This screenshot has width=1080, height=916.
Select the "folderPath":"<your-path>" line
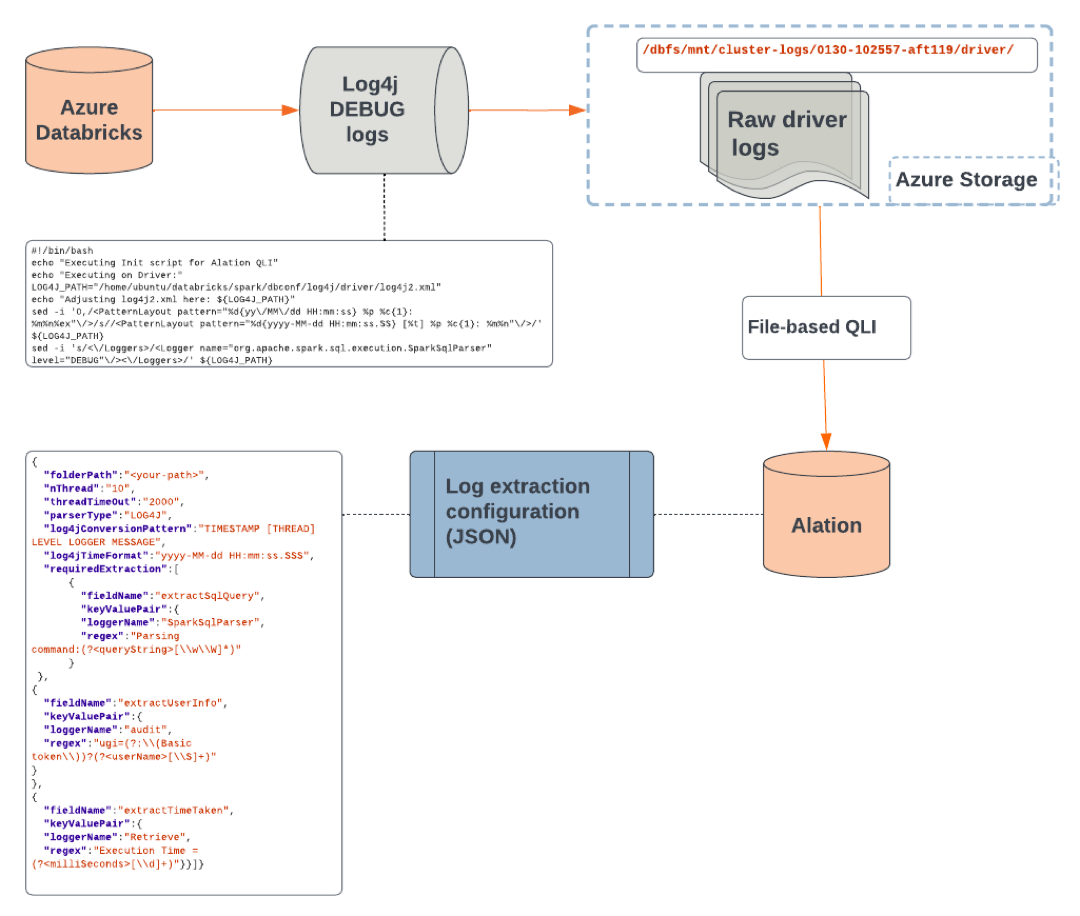[126, 475]
